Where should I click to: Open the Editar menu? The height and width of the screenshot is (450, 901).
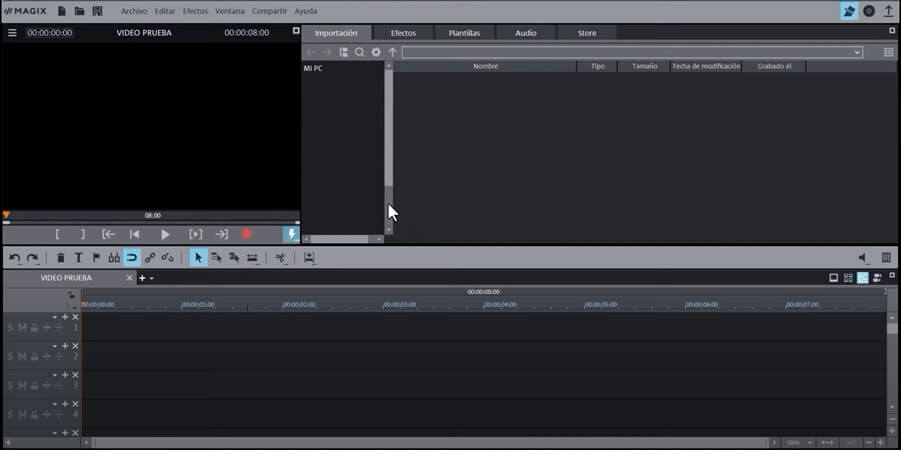click(x=165, y=11)
